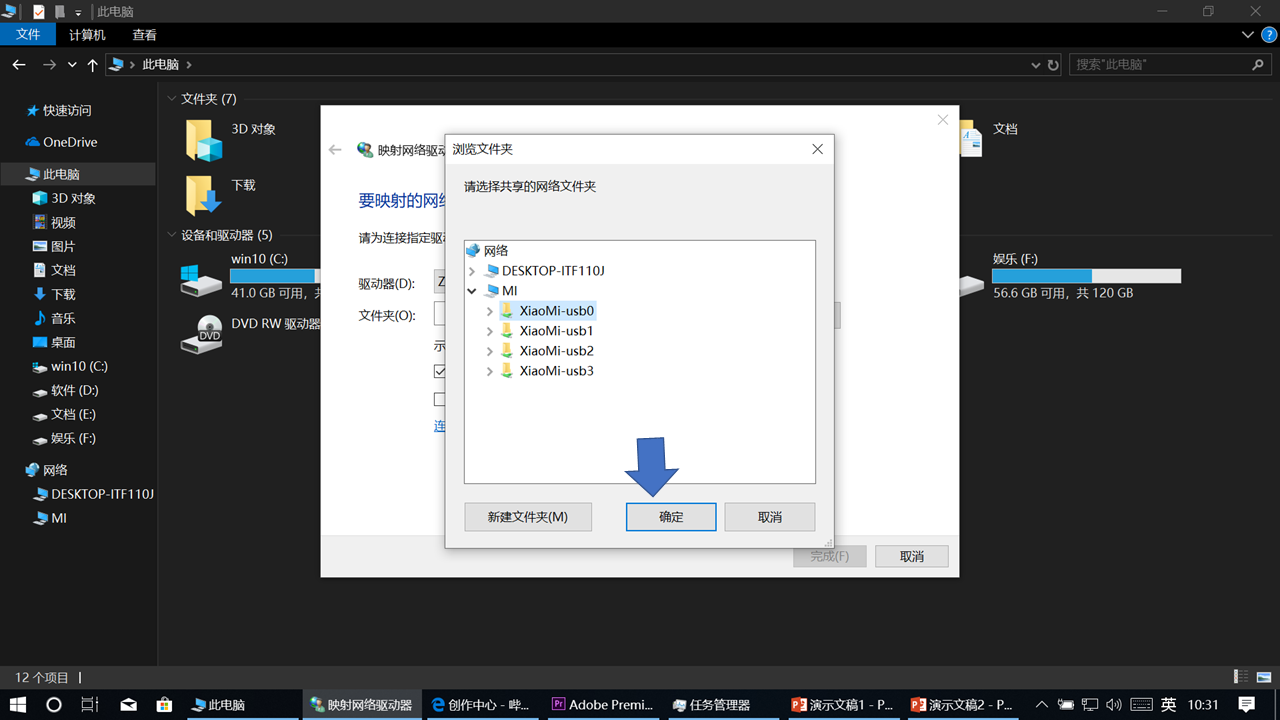This screenshot has width=1280, height=720.
Task: Open Microsoft Store from the taskbar
Action: coord(165,705)
